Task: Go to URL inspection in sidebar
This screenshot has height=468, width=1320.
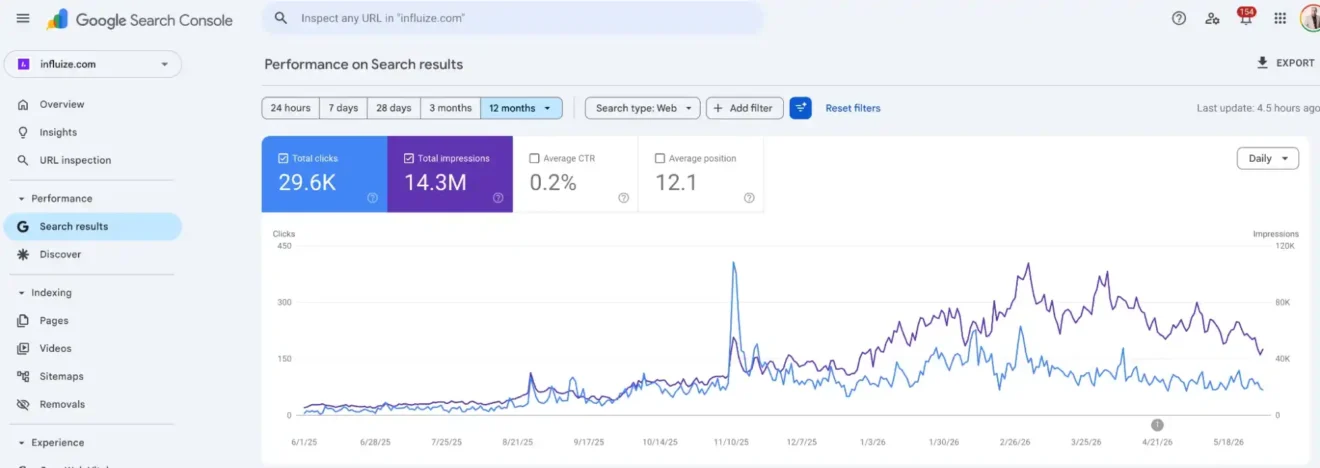Action: click(x=75, y=160)
